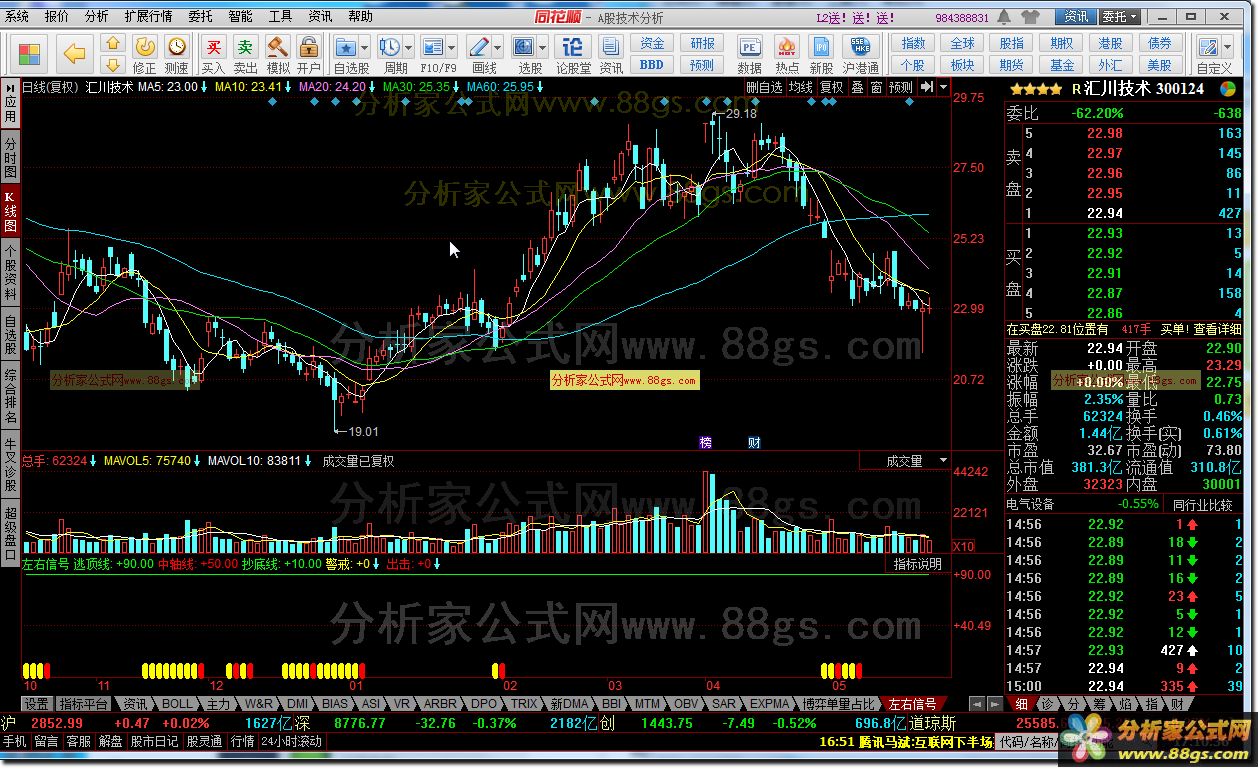Open the 选股 stock screener icon
Screen dimensions: 1260x769
(x=524, y=46)
